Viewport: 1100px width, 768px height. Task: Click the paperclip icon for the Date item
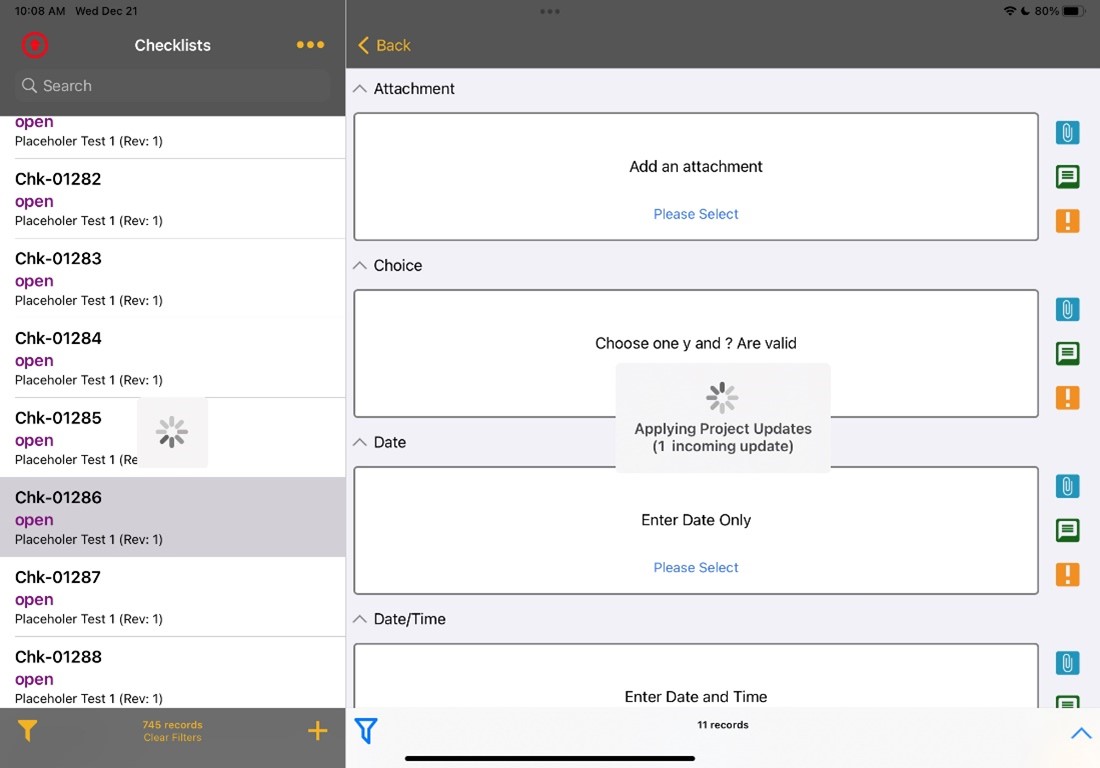pyautogui.click(x=1067, y=486)
